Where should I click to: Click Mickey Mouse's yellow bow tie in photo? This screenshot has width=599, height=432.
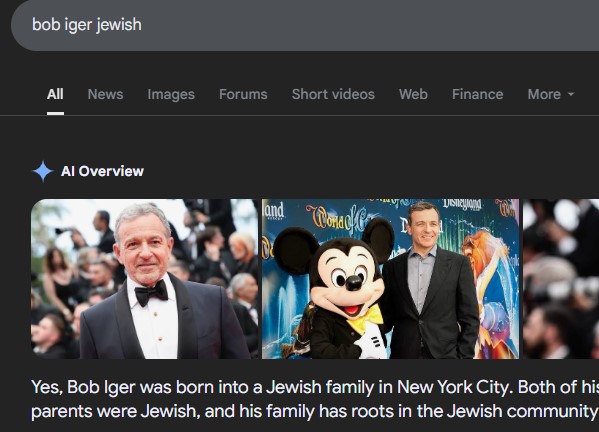click(365, 319)
